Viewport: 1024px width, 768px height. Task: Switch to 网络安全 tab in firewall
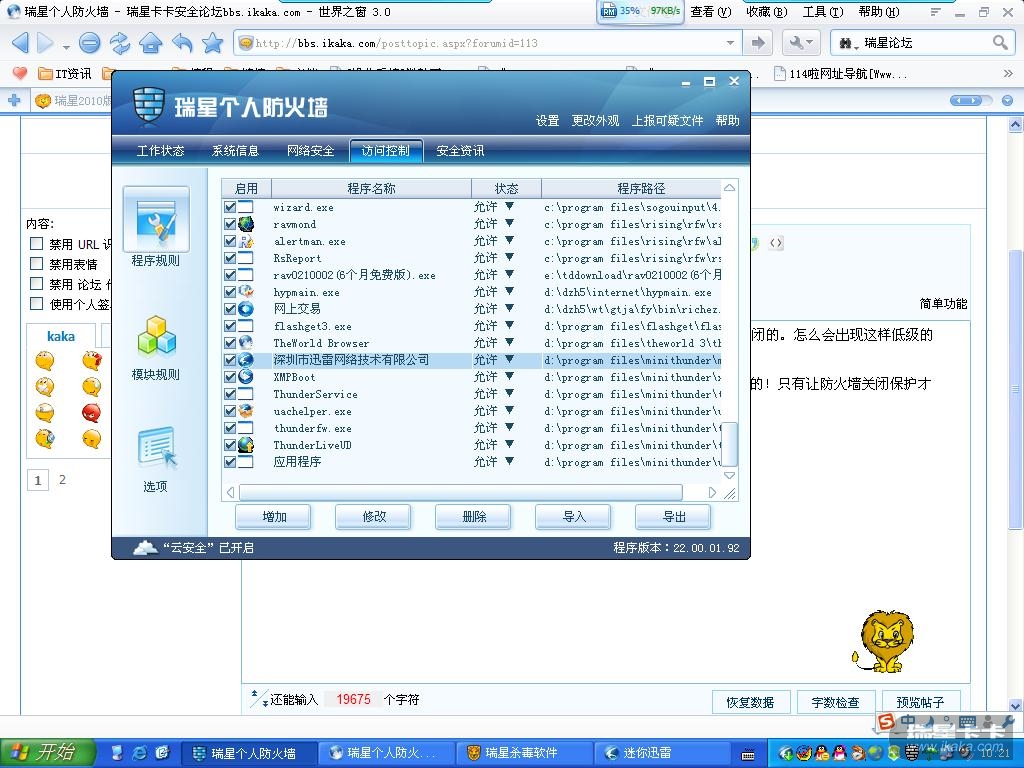(x=310, y=151)
